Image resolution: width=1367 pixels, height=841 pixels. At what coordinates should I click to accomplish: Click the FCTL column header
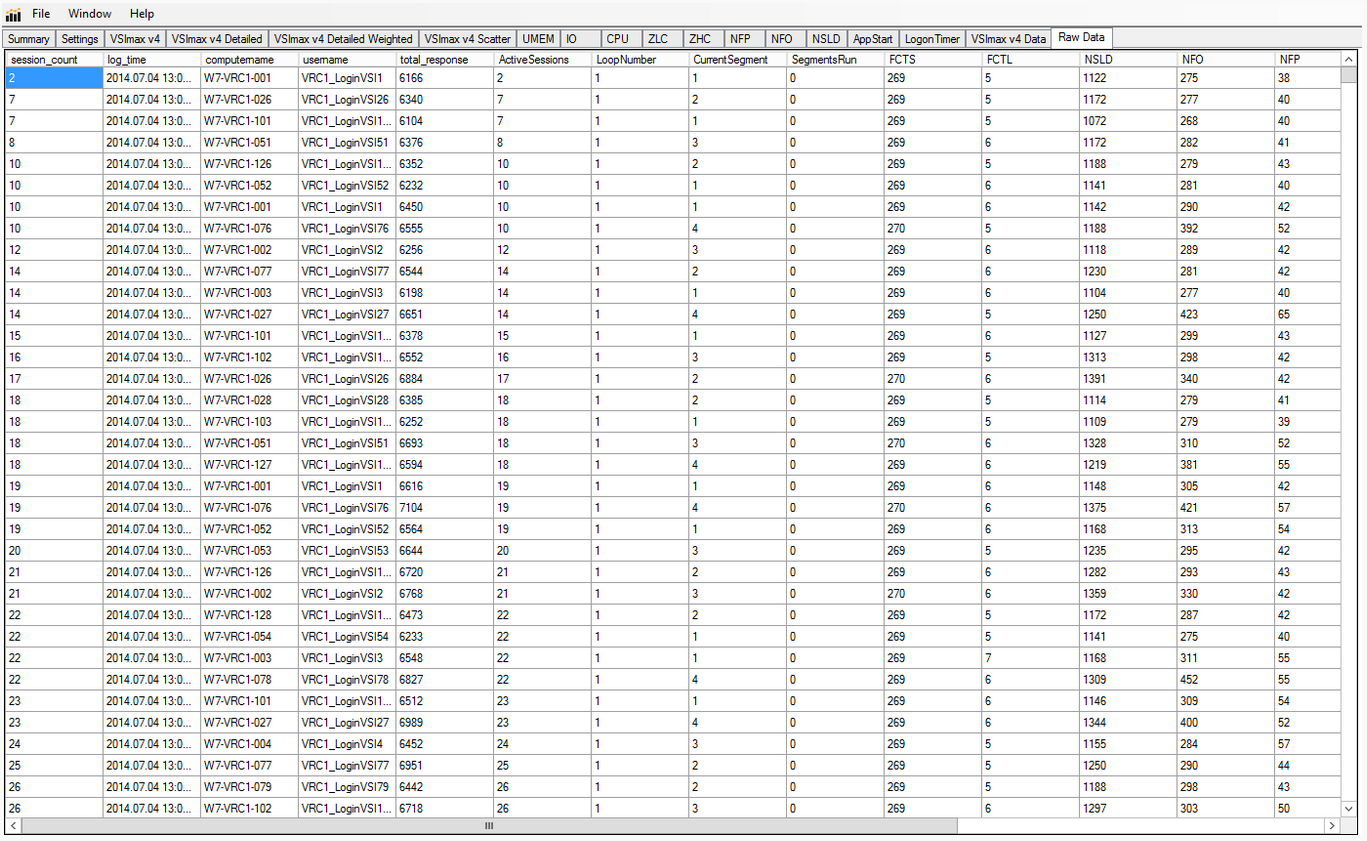pos(1031,60)
